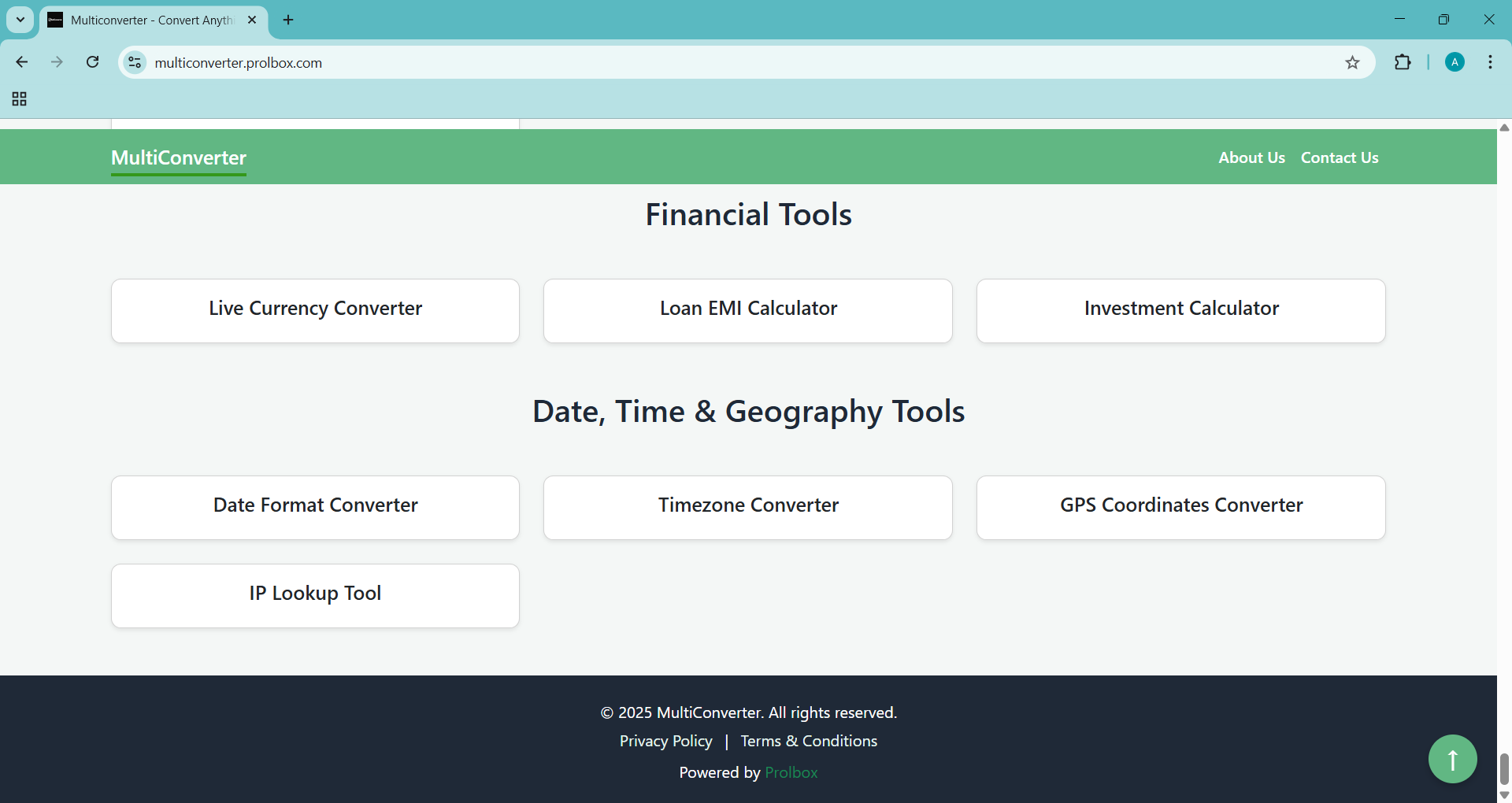Go to the About Us page
The image size is (1512, 803).
tap(1251, 157)
